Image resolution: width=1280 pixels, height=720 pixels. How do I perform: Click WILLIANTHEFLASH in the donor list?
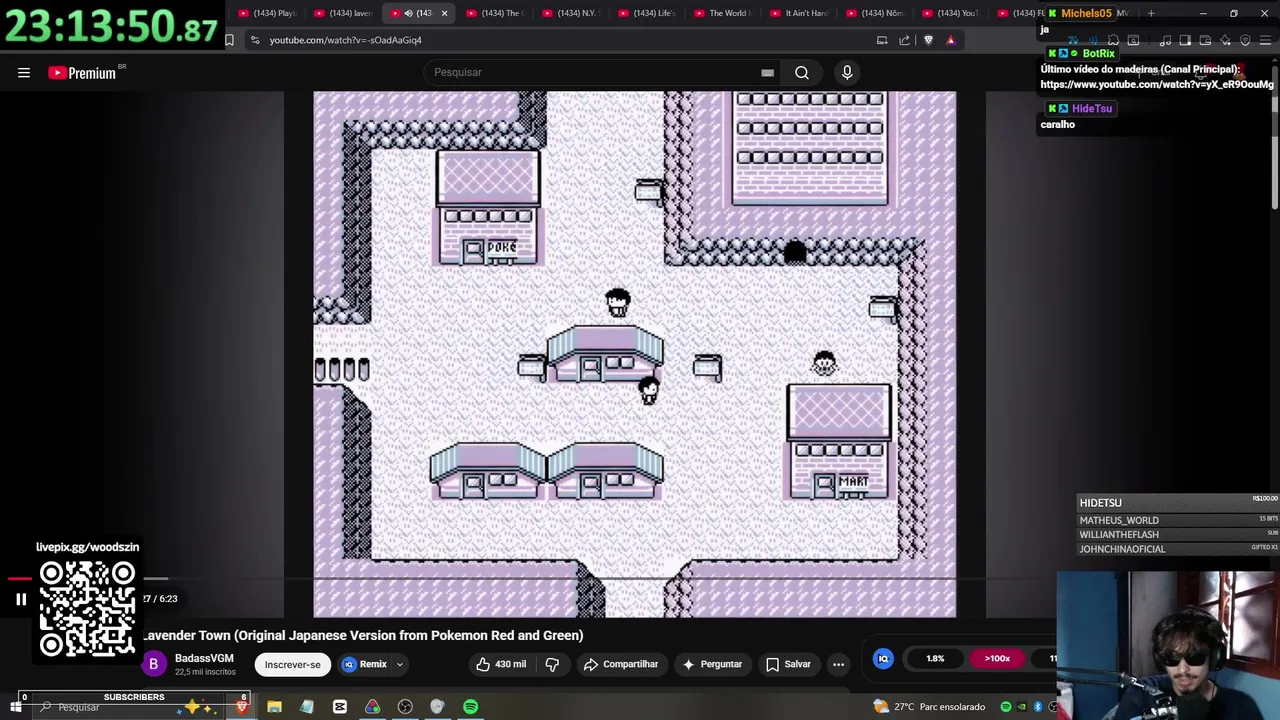(x=1119, y=534)
